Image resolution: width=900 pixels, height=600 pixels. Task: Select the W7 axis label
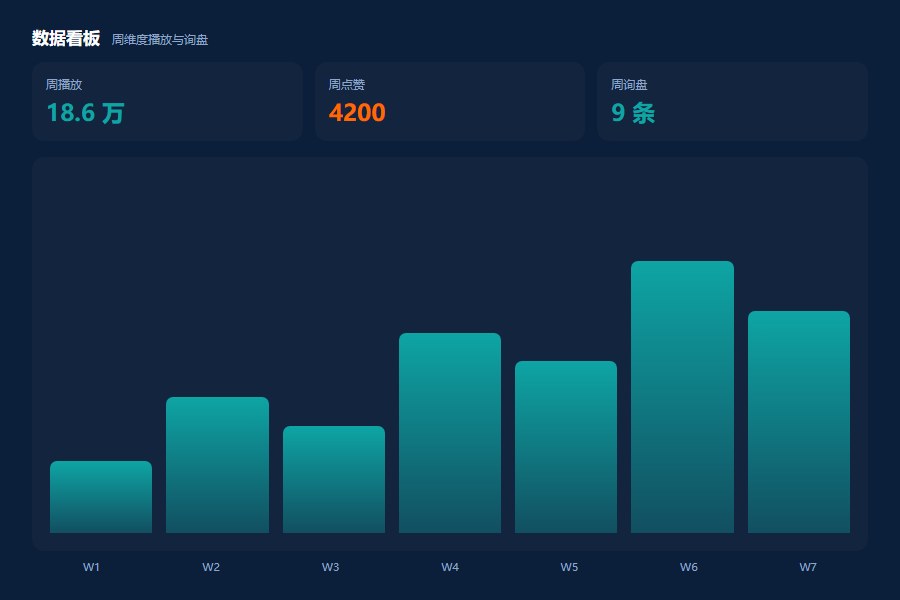pos(808,567)
